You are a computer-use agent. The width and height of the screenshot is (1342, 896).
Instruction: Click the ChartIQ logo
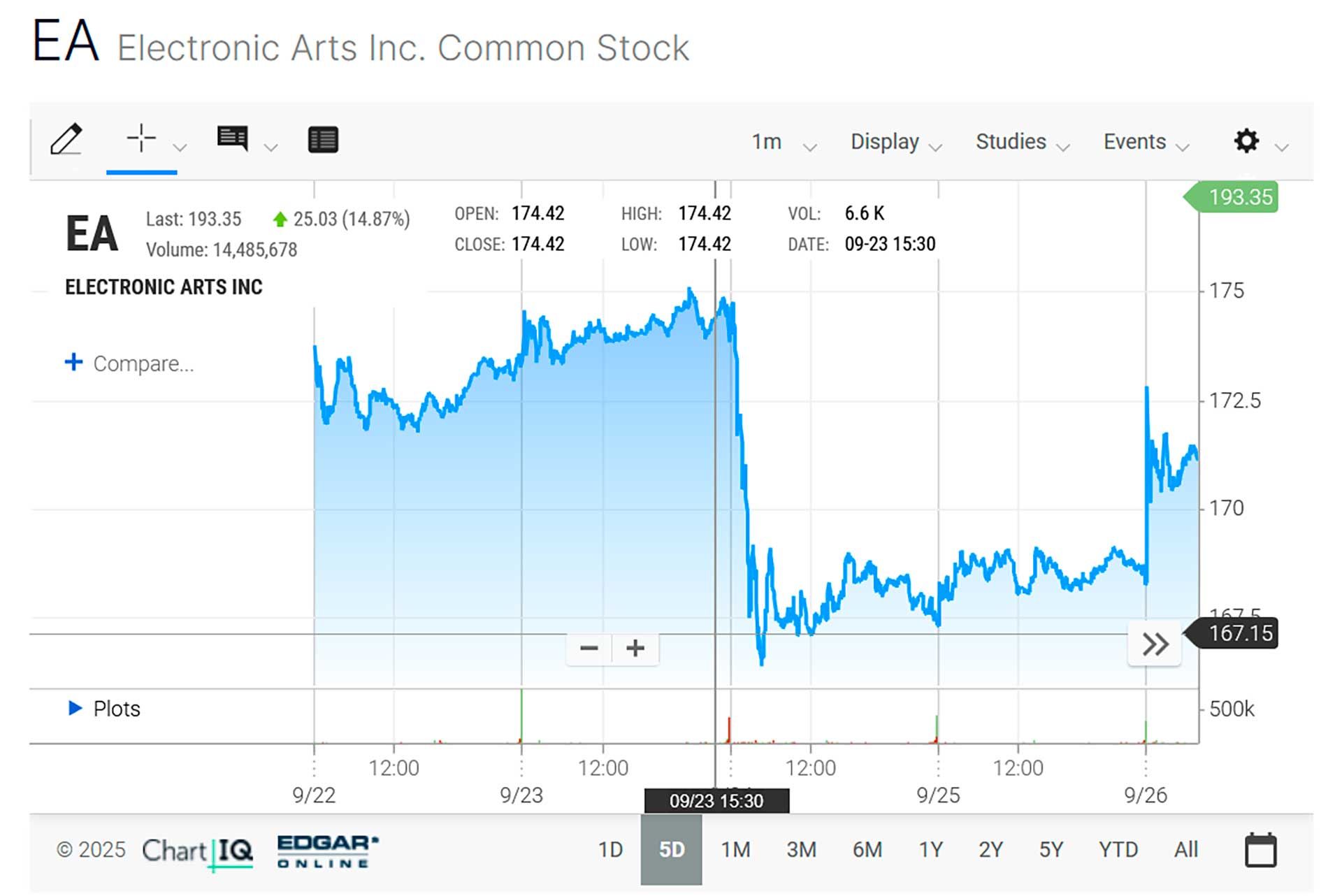[x=199, y=851]
